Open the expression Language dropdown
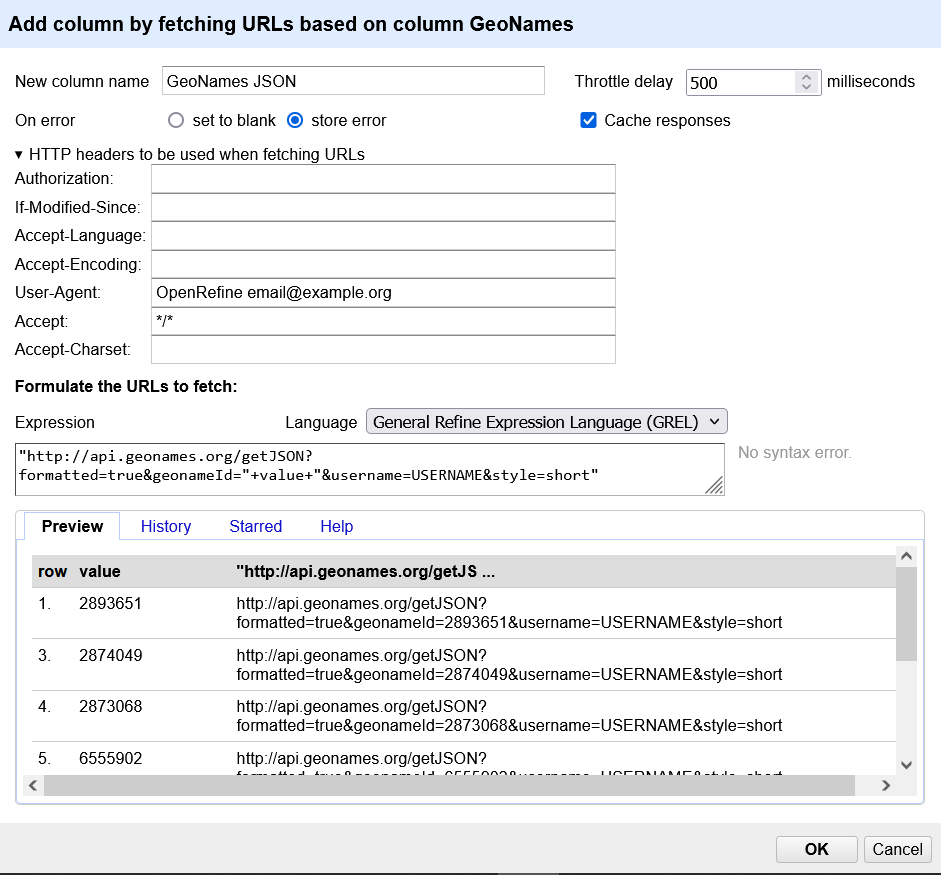941x875 pixels. click(x=547, y=422)
